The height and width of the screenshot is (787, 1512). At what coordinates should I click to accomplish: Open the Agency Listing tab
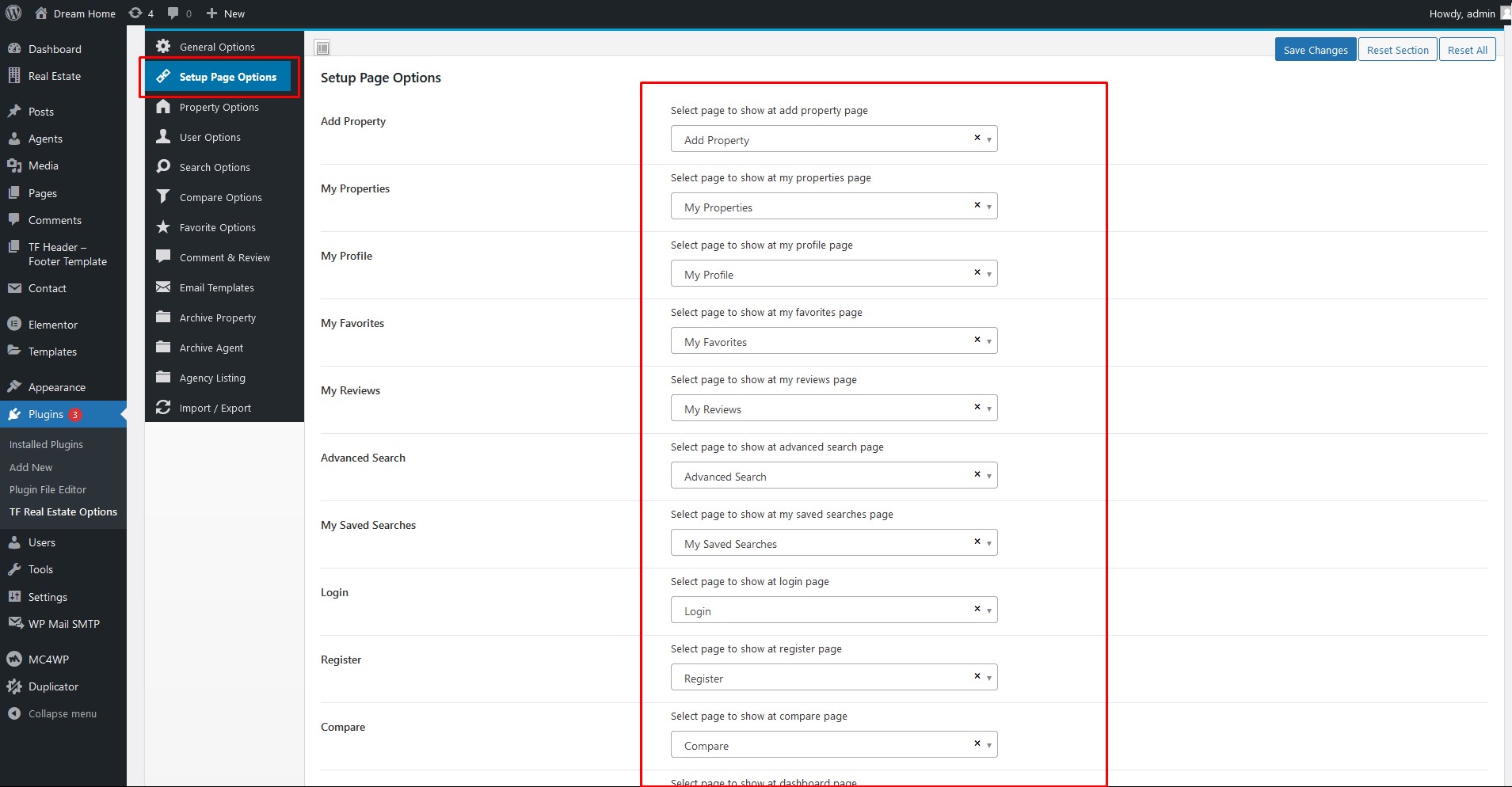pyautogui.click(x=224, y=378)
